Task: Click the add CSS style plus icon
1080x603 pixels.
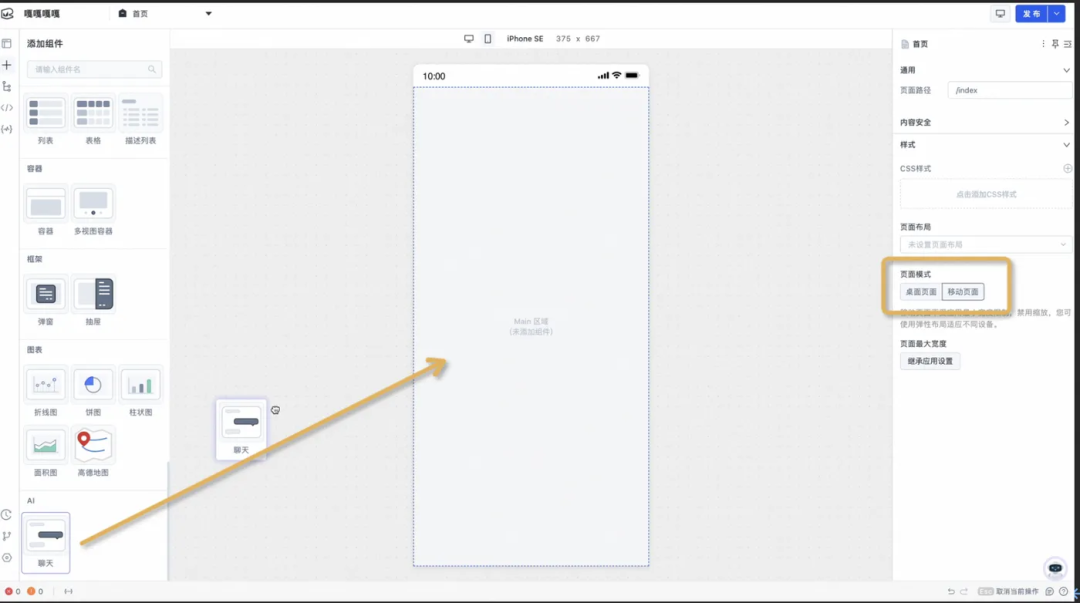Action: [1067, 169]
